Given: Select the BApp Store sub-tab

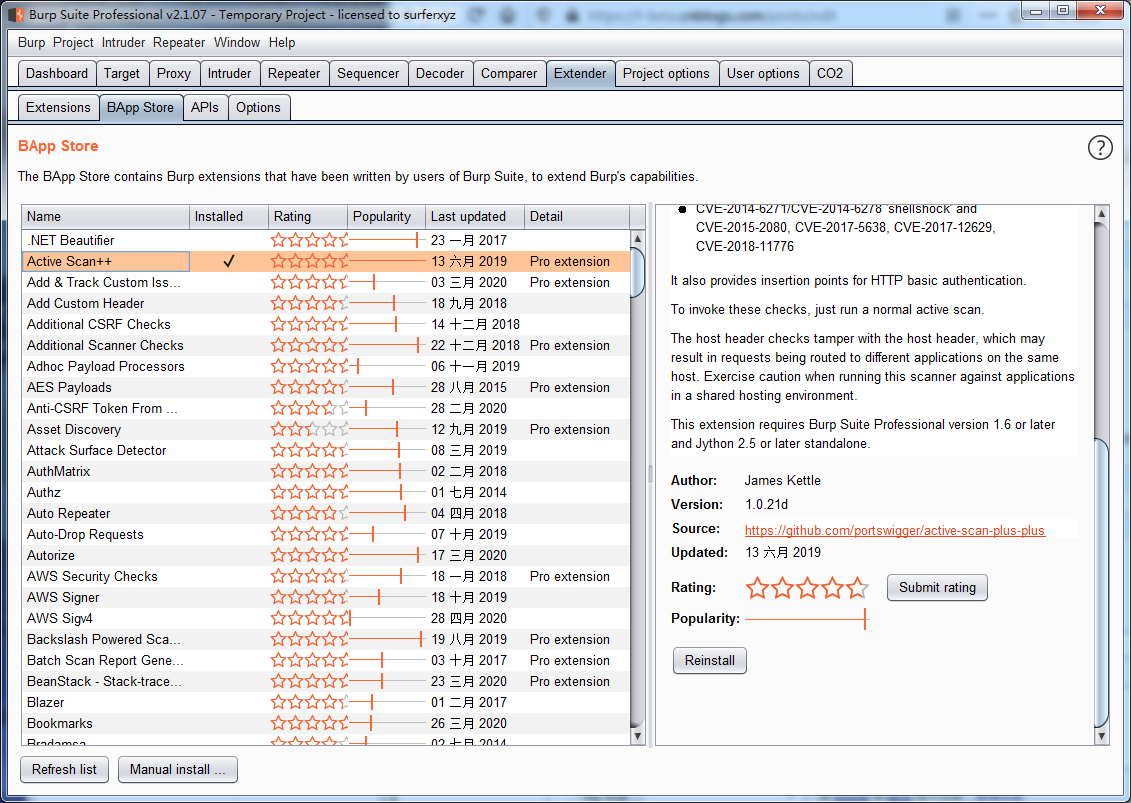Looking at the screenshot, I should coord(141,107).
